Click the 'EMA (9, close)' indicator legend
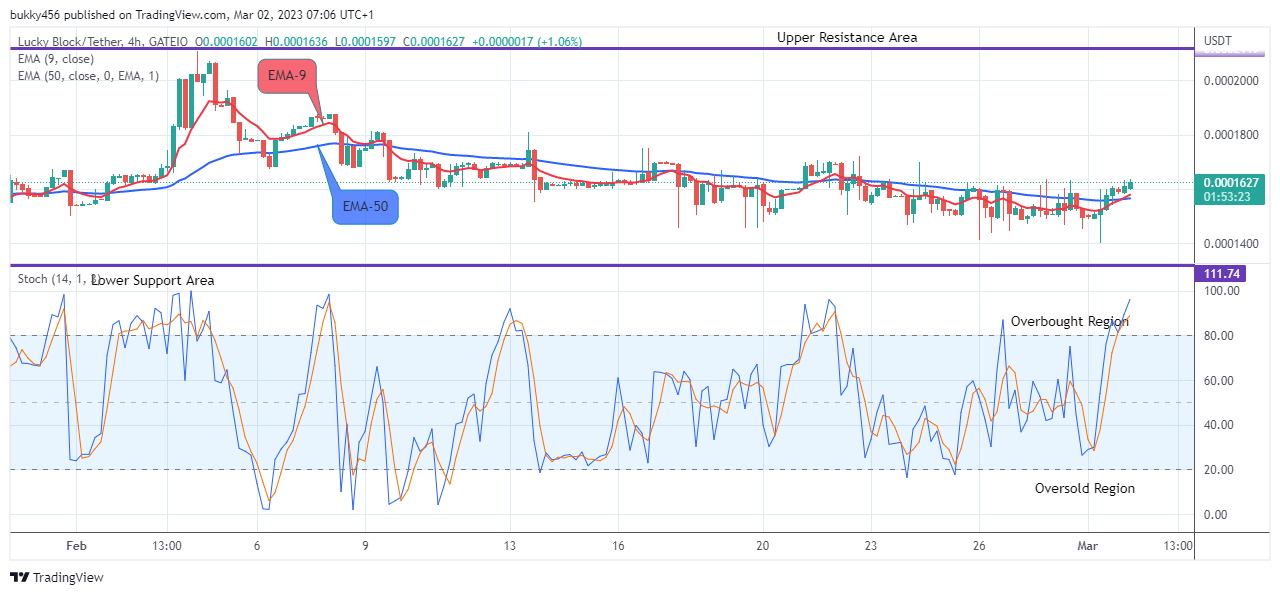 (x=56, y=59)
